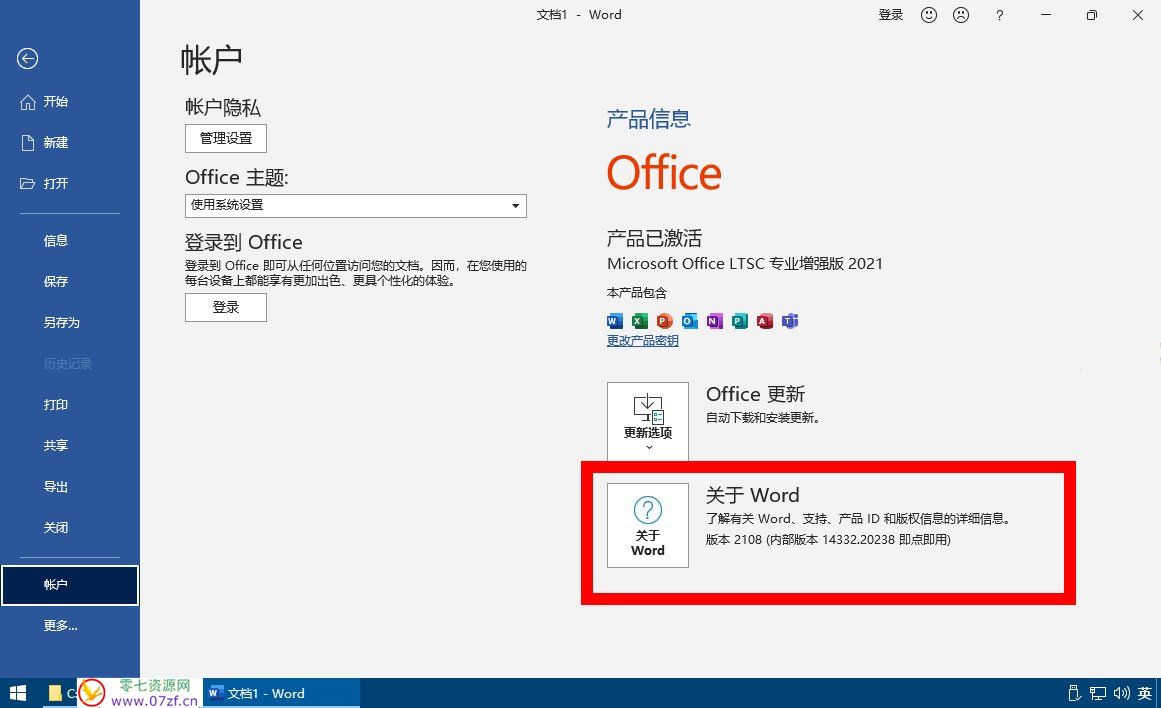Click the Teams icon in the product list
This screenshot has width=1161, height=708.
[790, 321]
